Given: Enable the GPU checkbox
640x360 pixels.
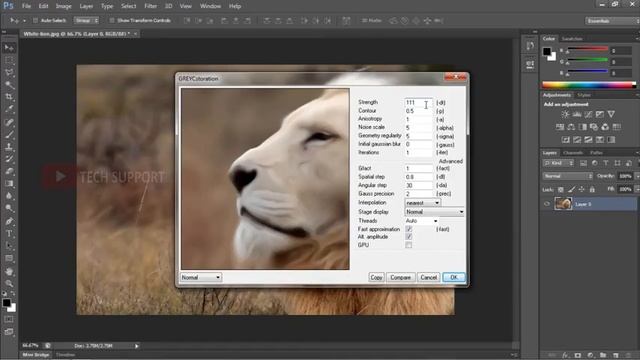Looking at the screenshot, I should [x=409, y=245].
